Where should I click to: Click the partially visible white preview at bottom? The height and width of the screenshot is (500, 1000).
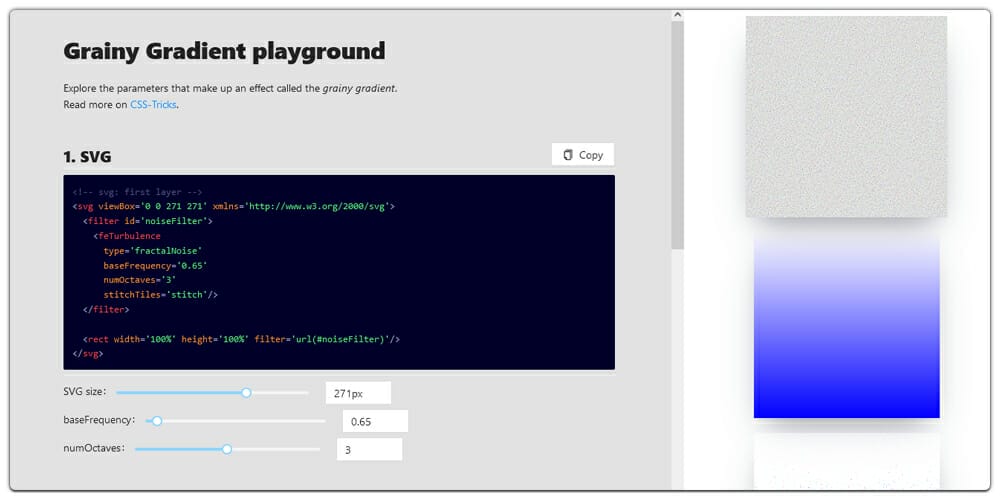(846, 460)
